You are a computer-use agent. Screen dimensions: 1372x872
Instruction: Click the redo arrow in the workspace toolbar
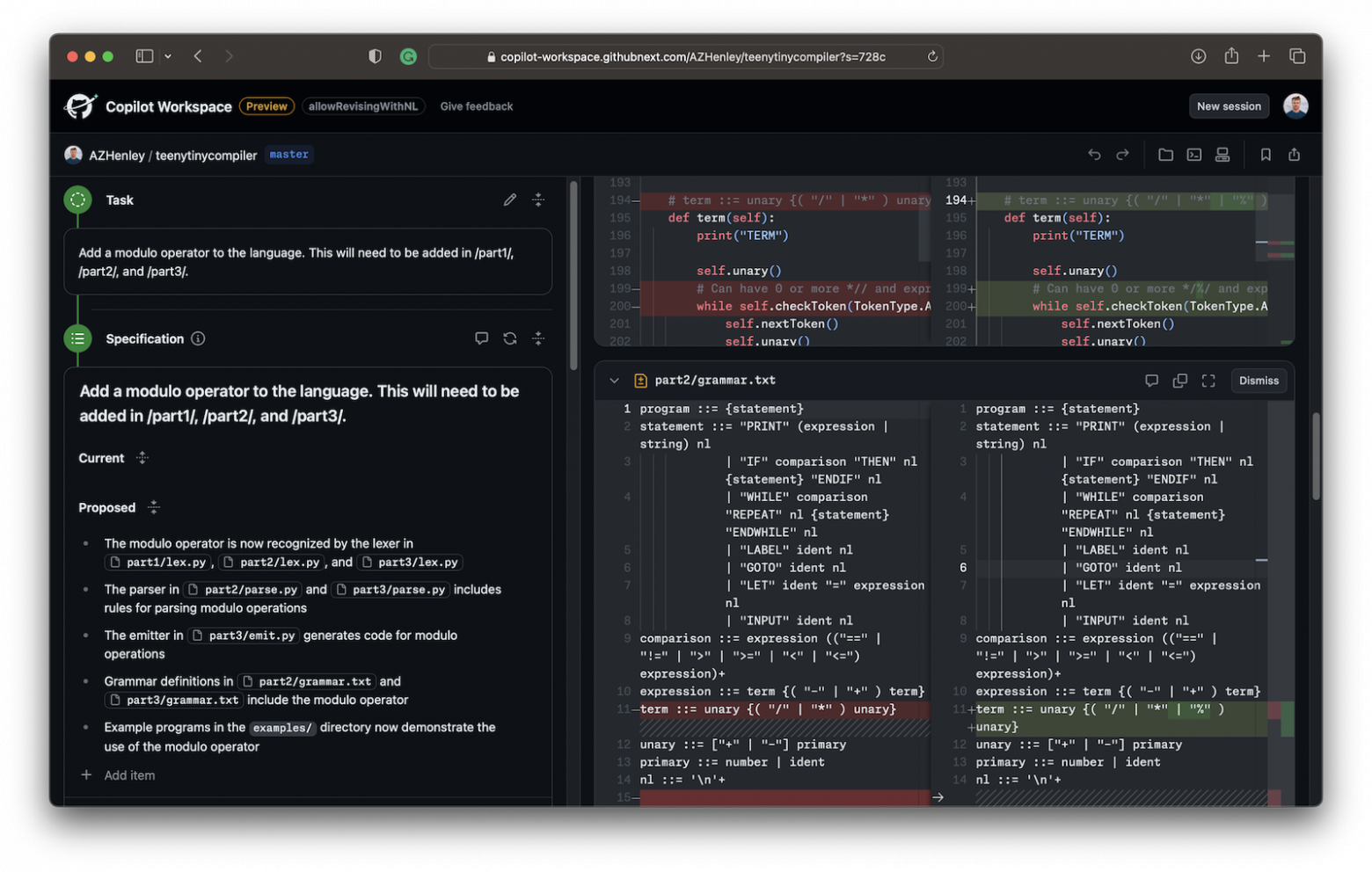point(1122,155)
